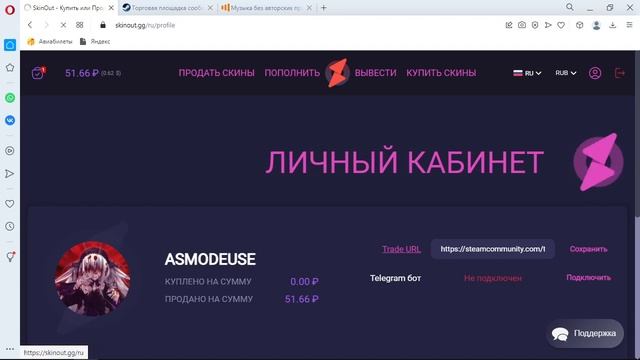Open the Opera menu logo
Screen dimensions: 640x360
[10, 9]
